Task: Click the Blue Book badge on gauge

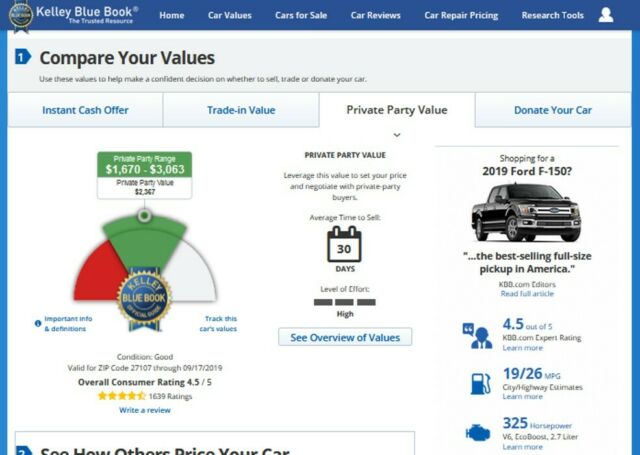Action: (x=145, y=297)
